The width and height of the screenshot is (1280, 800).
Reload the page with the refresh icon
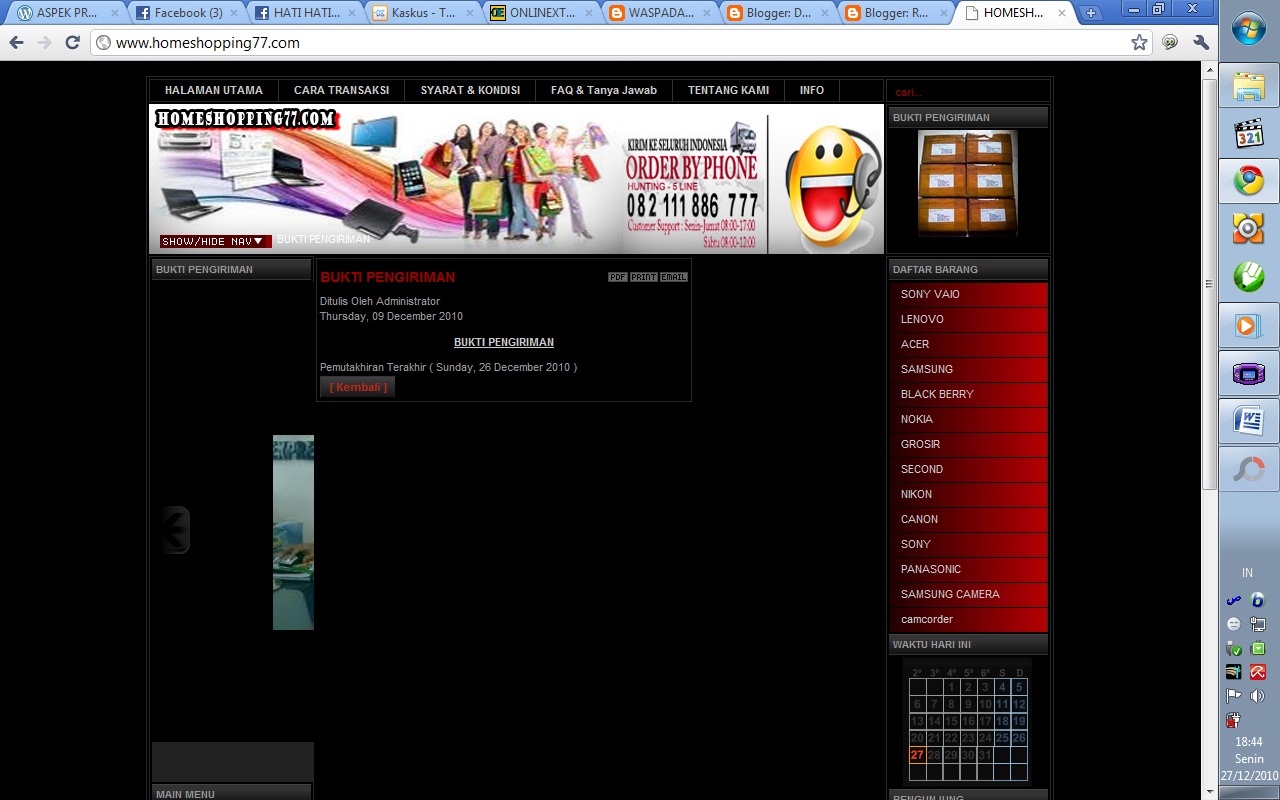[x=72, y=42]
